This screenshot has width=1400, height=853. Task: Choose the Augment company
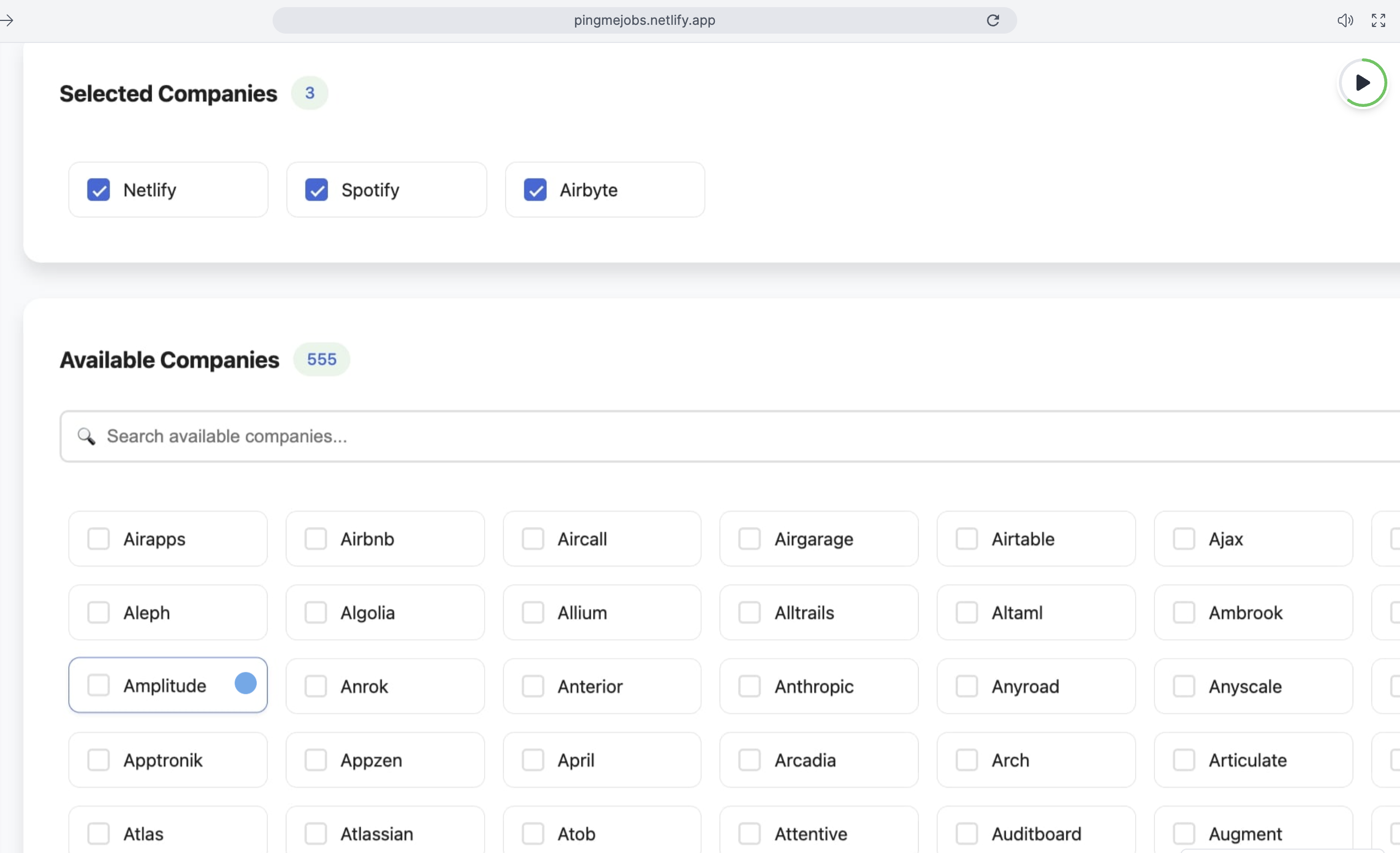pyautogui.click(x=1254, y=830)
